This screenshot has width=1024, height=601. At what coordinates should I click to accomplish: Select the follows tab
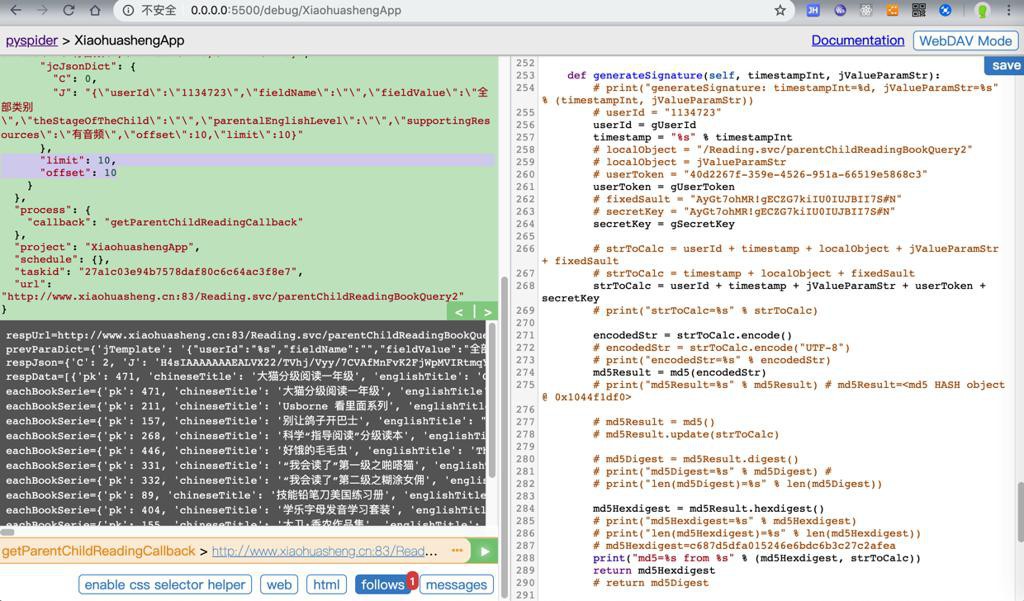383,585
